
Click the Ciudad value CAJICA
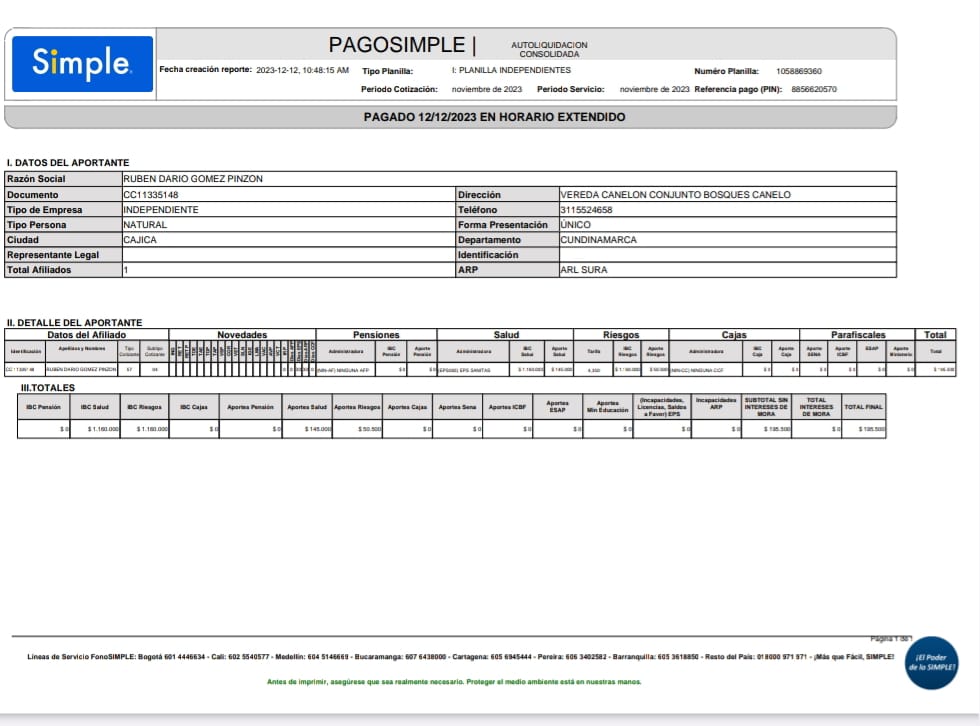(140, 240)
